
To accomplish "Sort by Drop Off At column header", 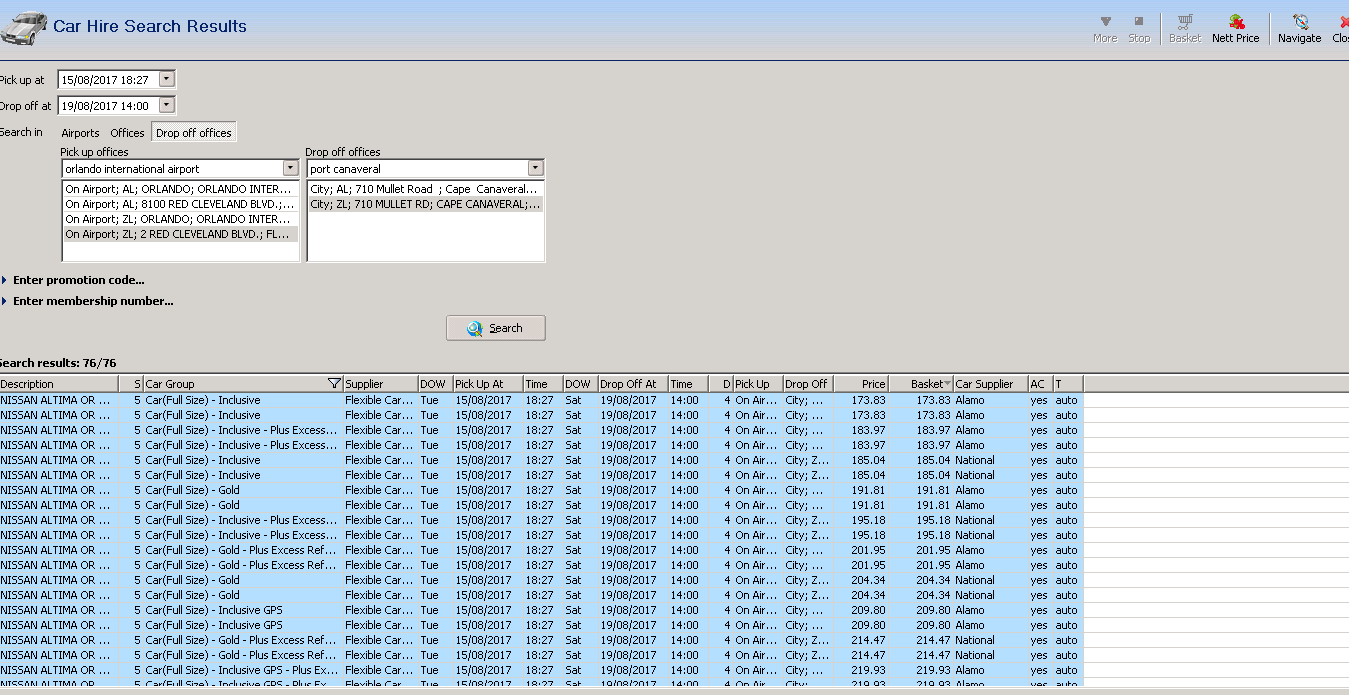I will pyautogui.click(x=633, y=384).
